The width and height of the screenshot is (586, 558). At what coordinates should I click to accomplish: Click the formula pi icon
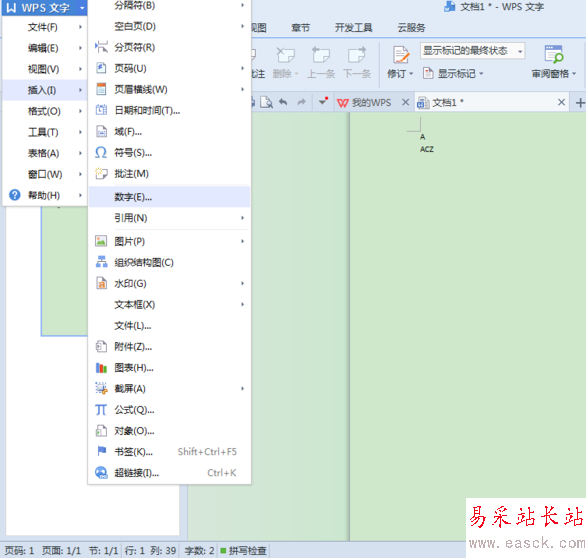point(101,410)
